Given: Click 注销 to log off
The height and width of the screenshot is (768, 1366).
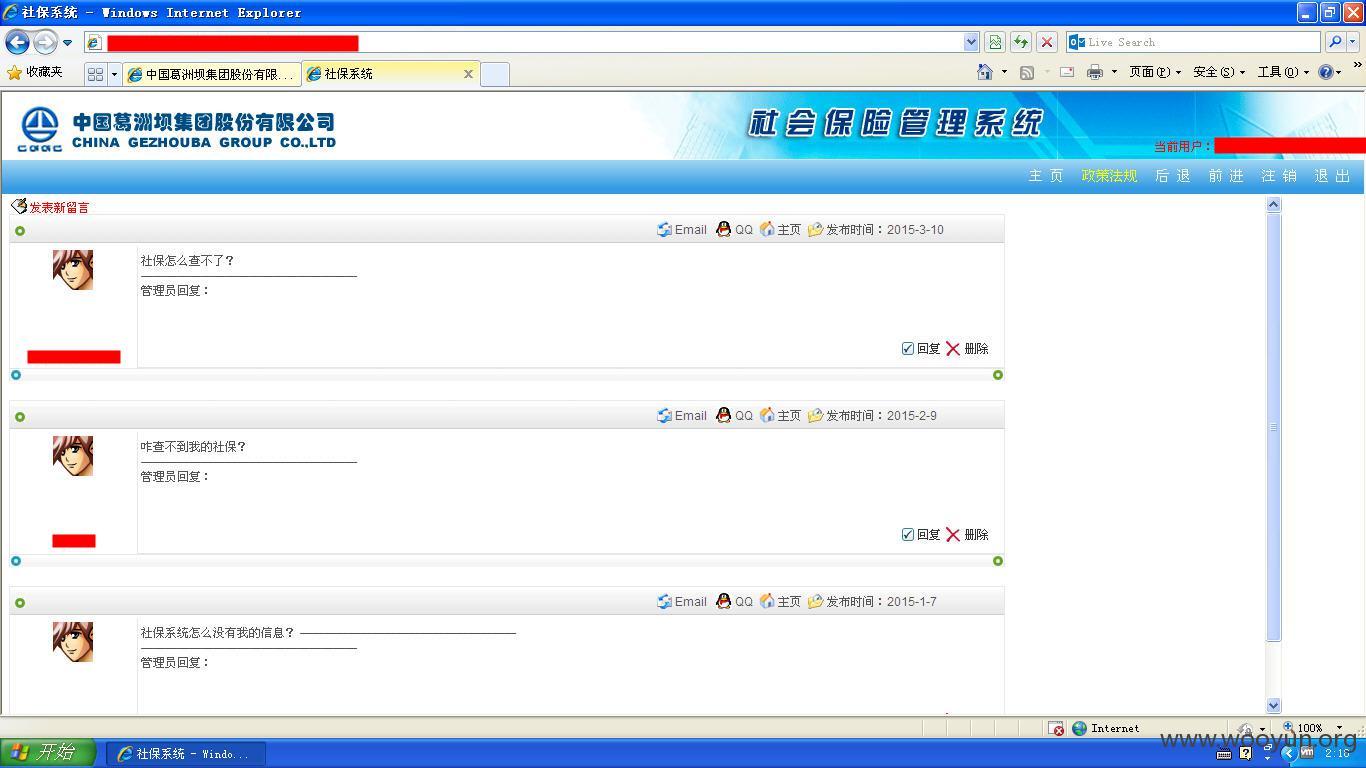Looking at the screenshot, I should (1279, 176).
